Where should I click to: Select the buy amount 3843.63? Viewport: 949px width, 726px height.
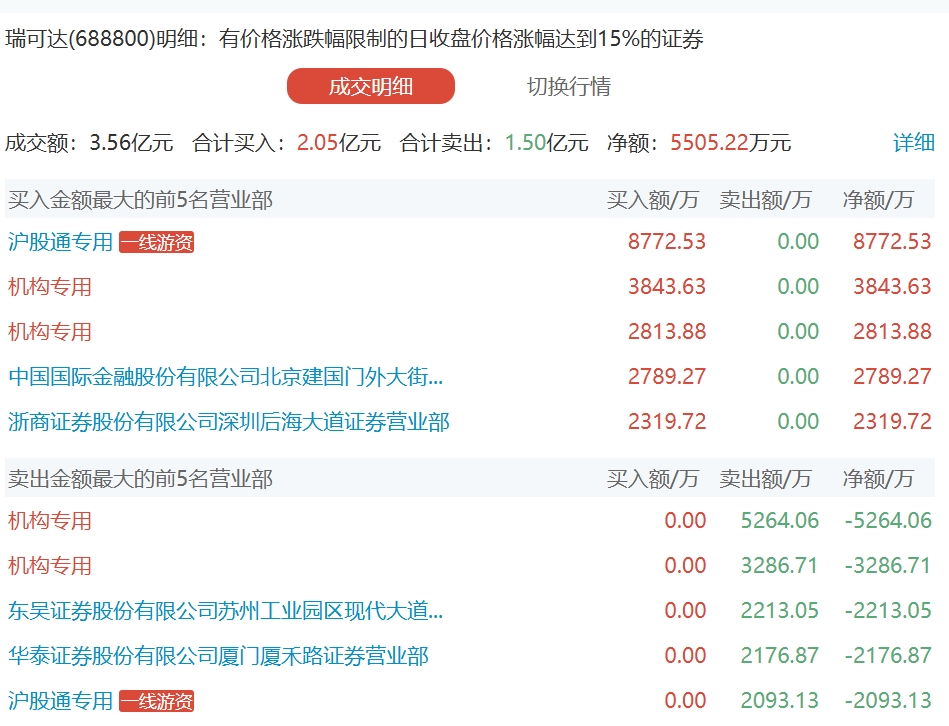667,286
